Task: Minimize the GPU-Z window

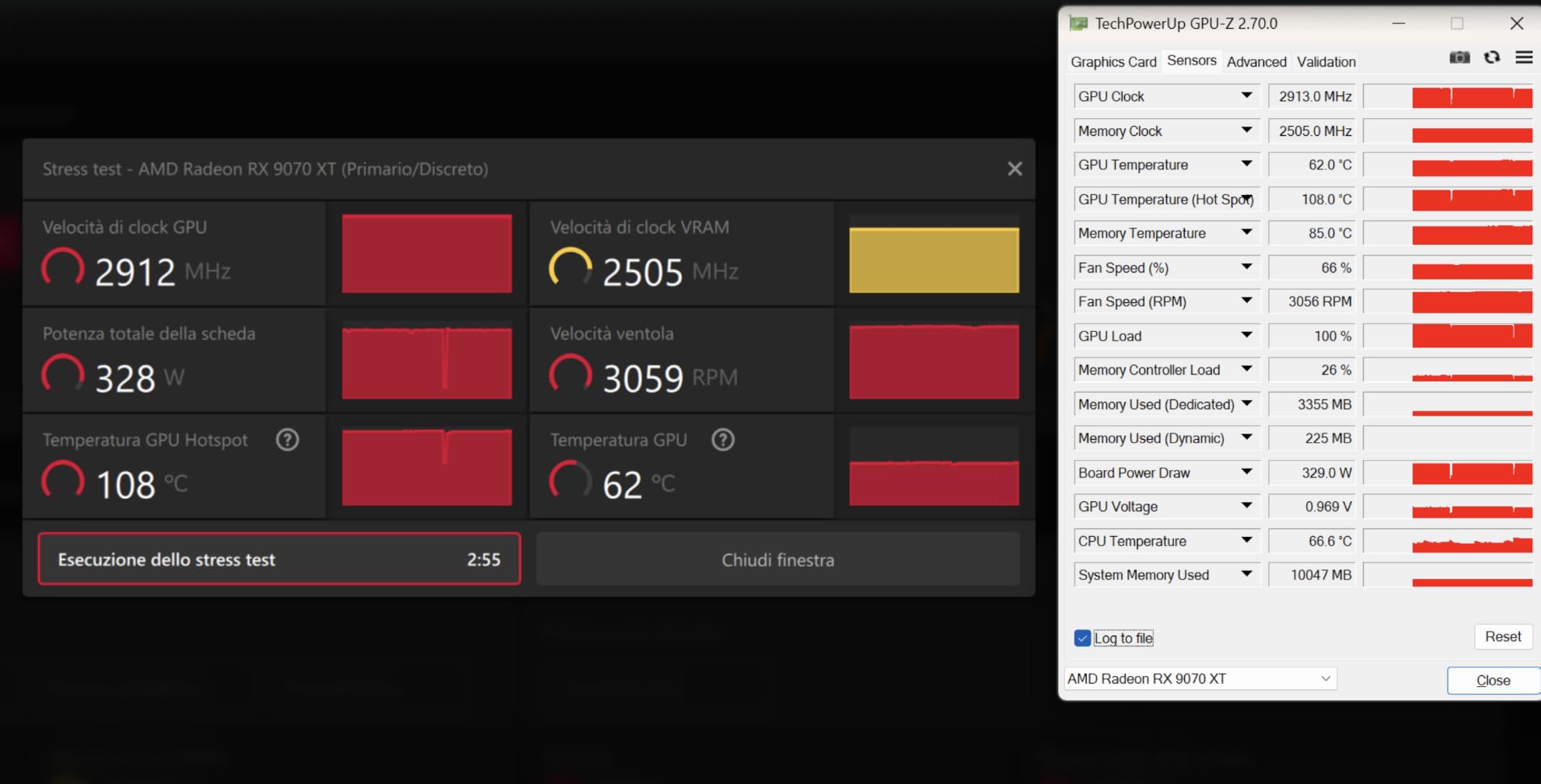Action: [1399, 23]
